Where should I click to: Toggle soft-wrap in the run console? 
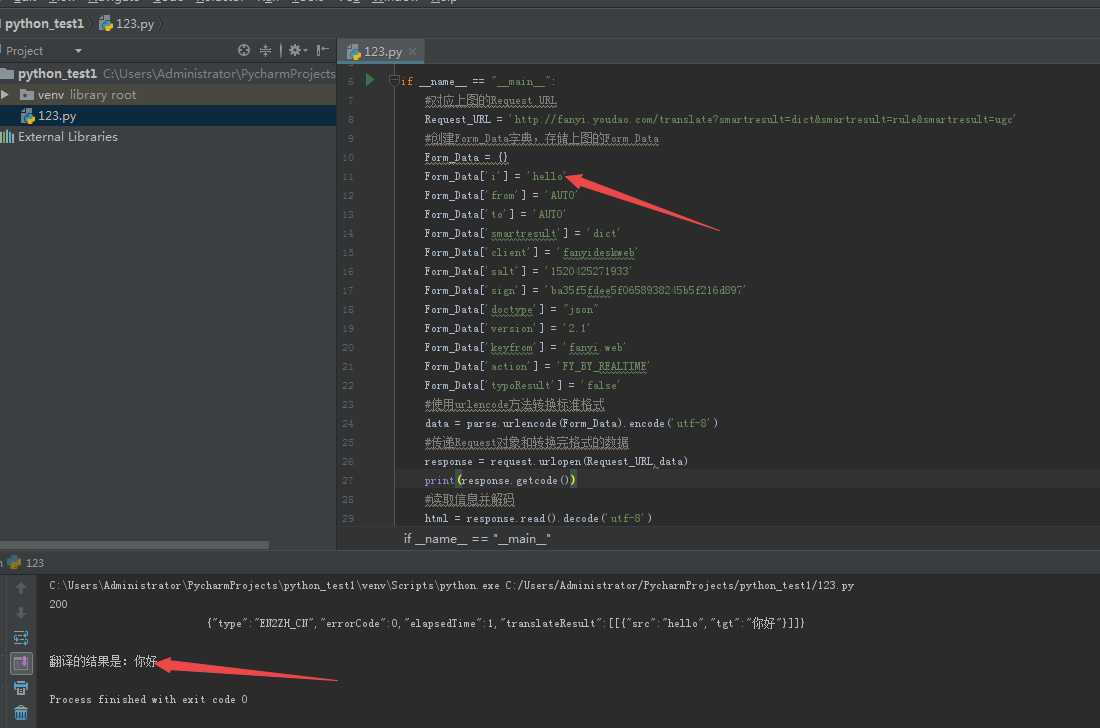point(21,638)
